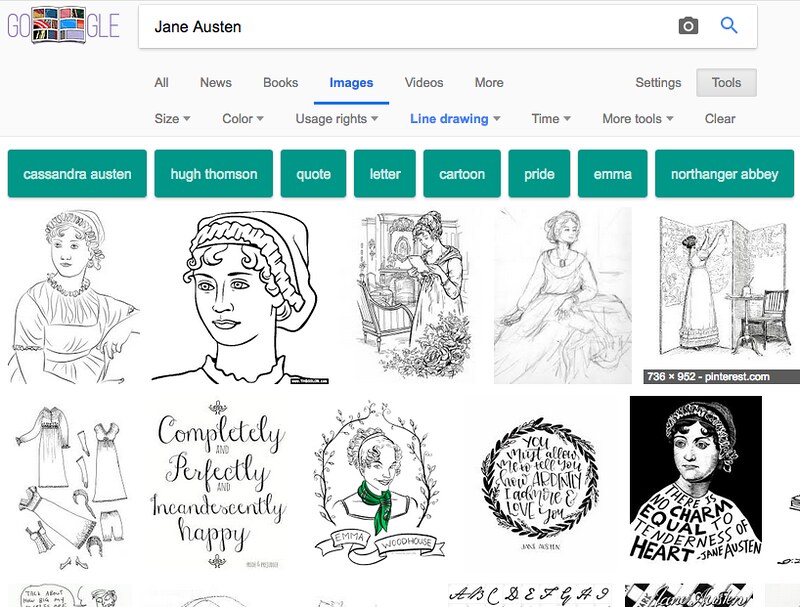
Task: Open pinterest woman at screen illustration thumbnail
Action: coord(721,295)
